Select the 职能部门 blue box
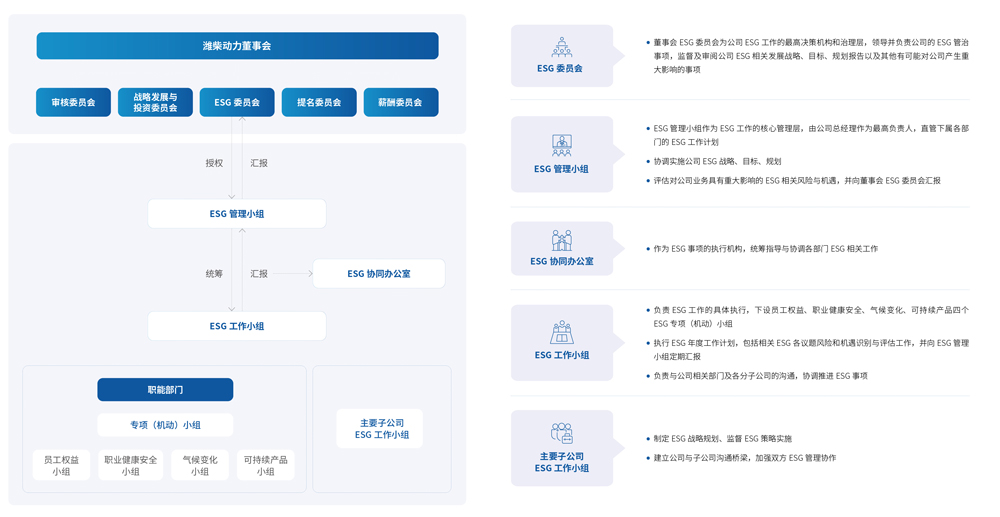 [165, 389]
